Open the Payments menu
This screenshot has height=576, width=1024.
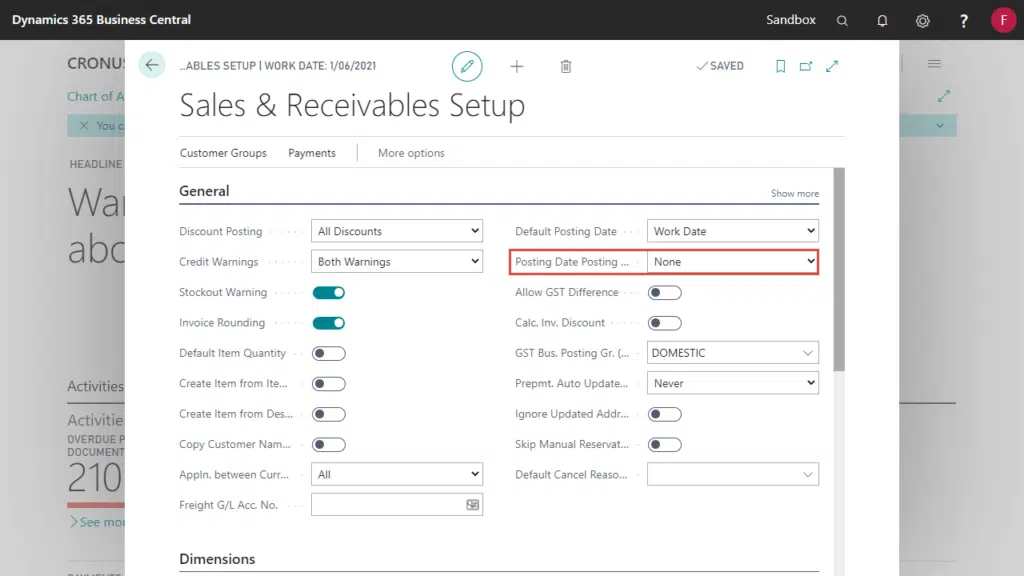312,153
